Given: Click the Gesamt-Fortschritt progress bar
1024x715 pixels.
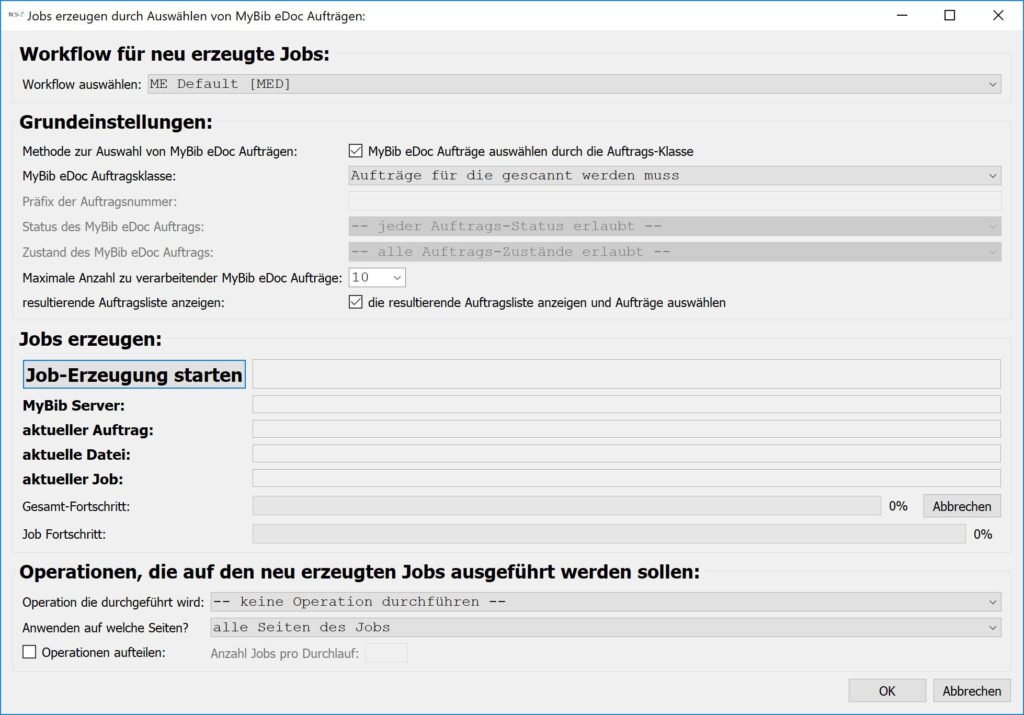Looking at the screenshot, I should tap(566, 506).
